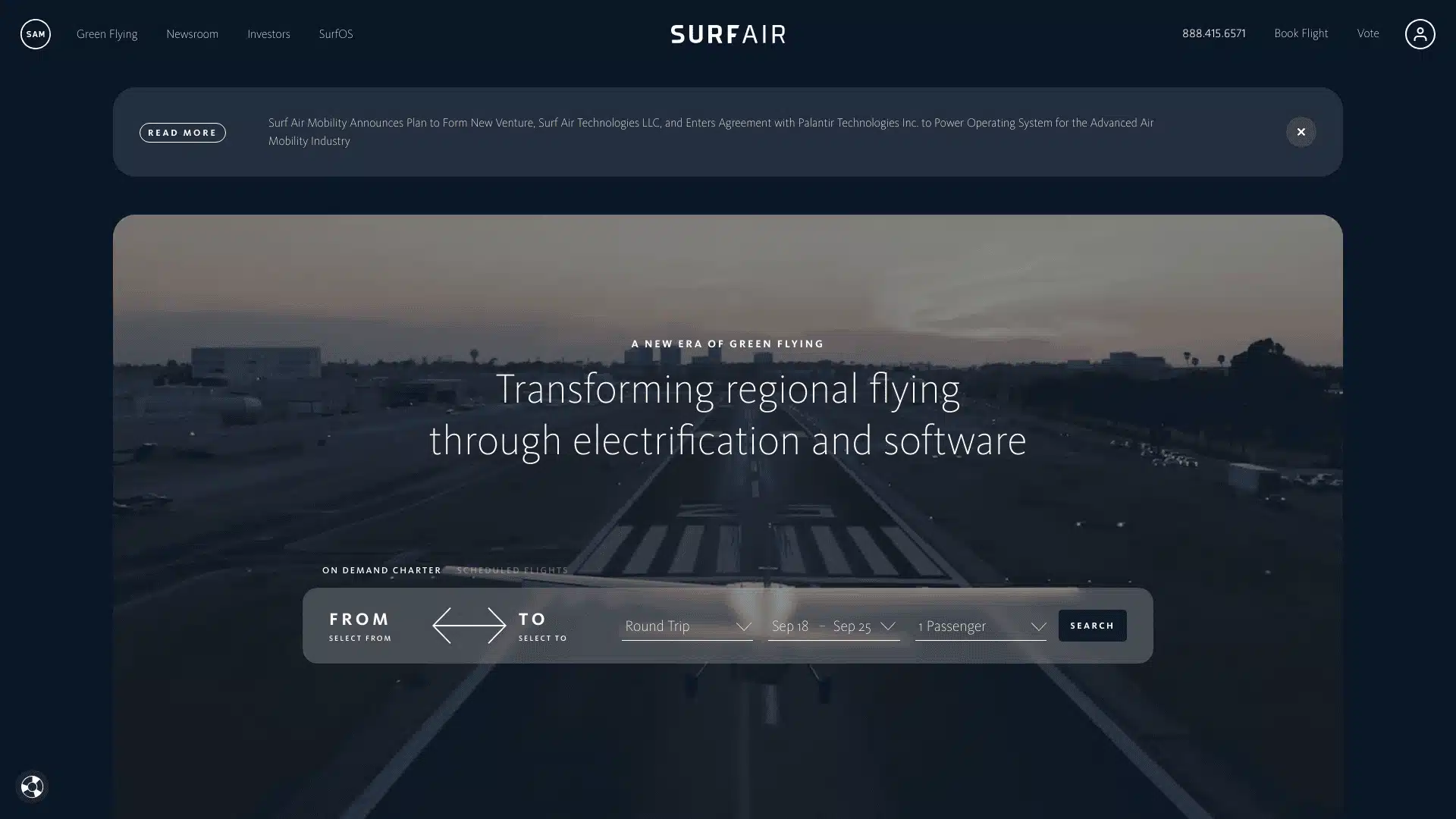Select the To destination field
Viewport: 1456px width, 819px height.
[542, 626]
